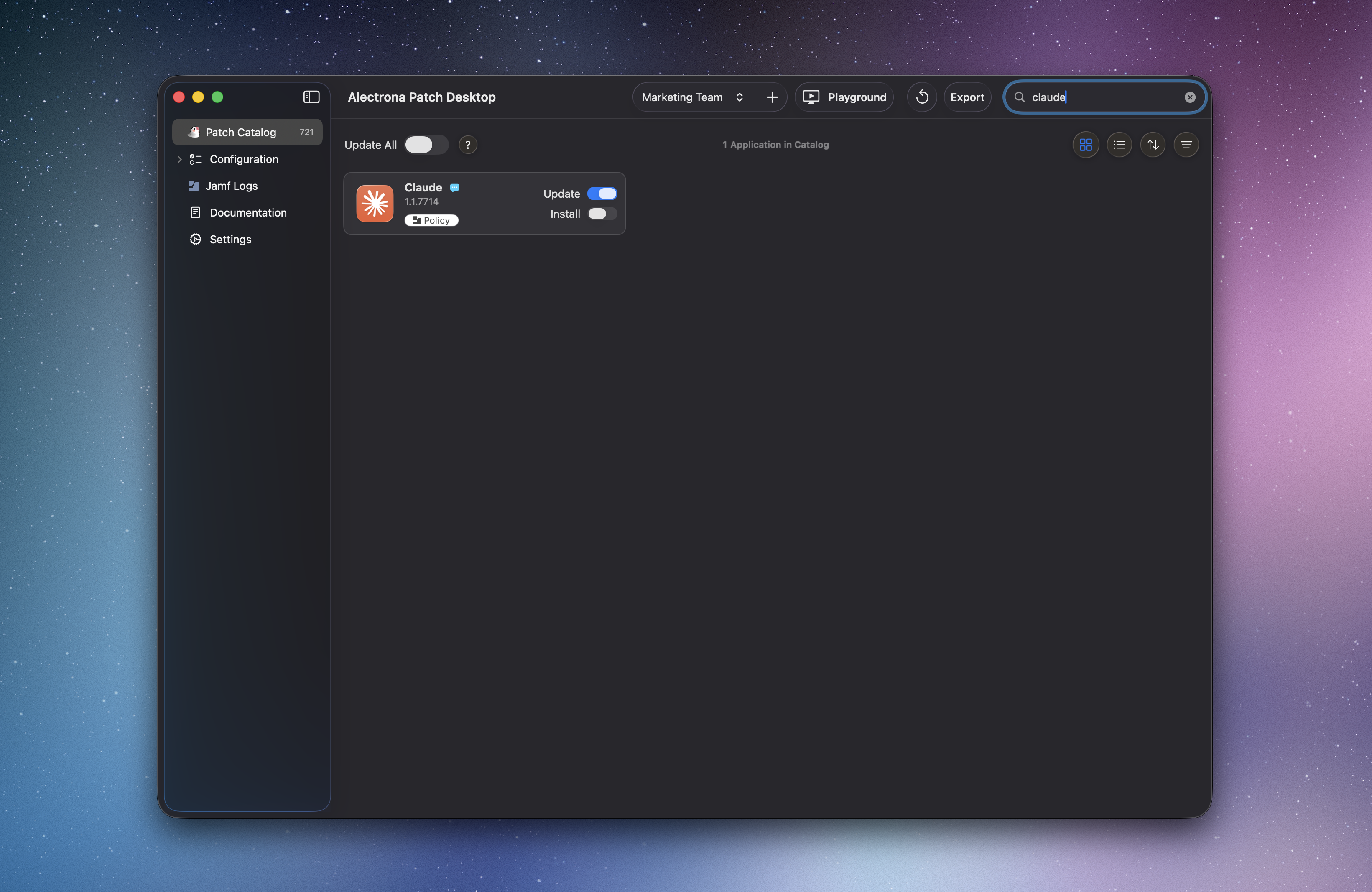Image resolution: width=1372 pixels, height=892 pixels.
Task: Open the Marketing Team selector dropdown
Action: coord(693,97)
